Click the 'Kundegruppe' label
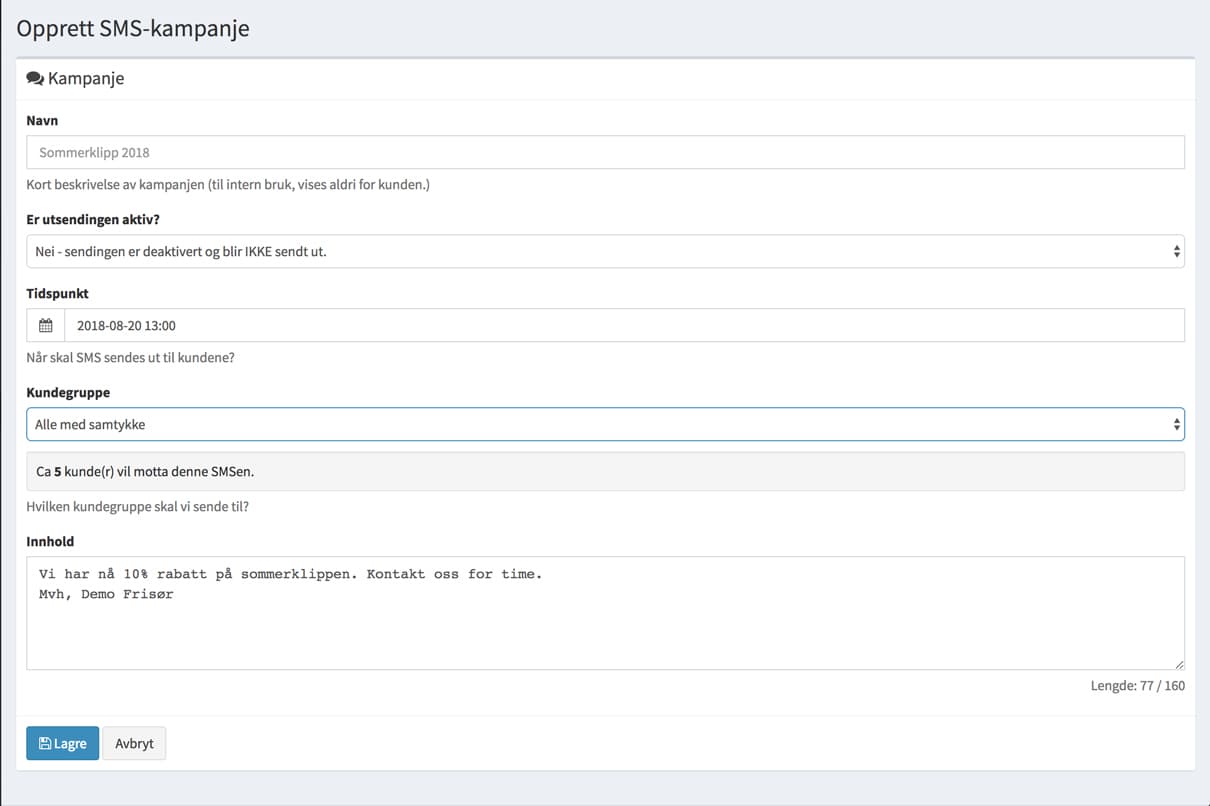Image resolution: width=1210 pixels, height=806 pixels. 68,392
